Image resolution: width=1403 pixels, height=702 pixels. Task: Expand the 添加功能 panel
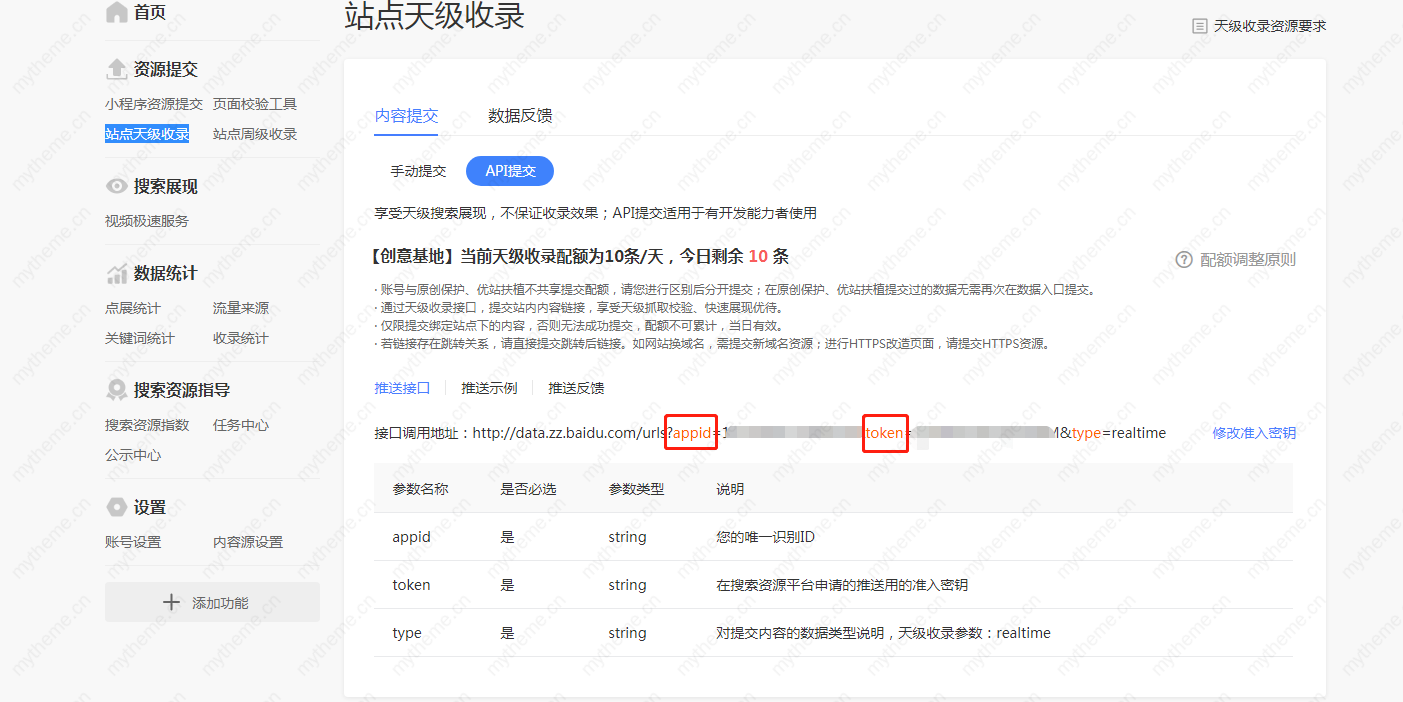[211, 601]
